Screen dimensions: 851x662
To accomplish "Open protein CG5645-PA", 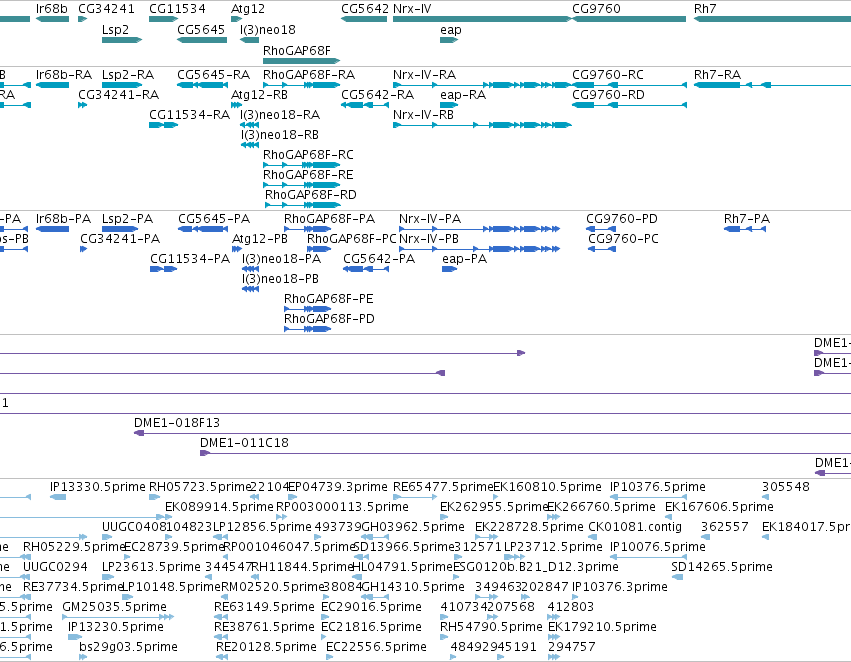I will click(214, 219).
